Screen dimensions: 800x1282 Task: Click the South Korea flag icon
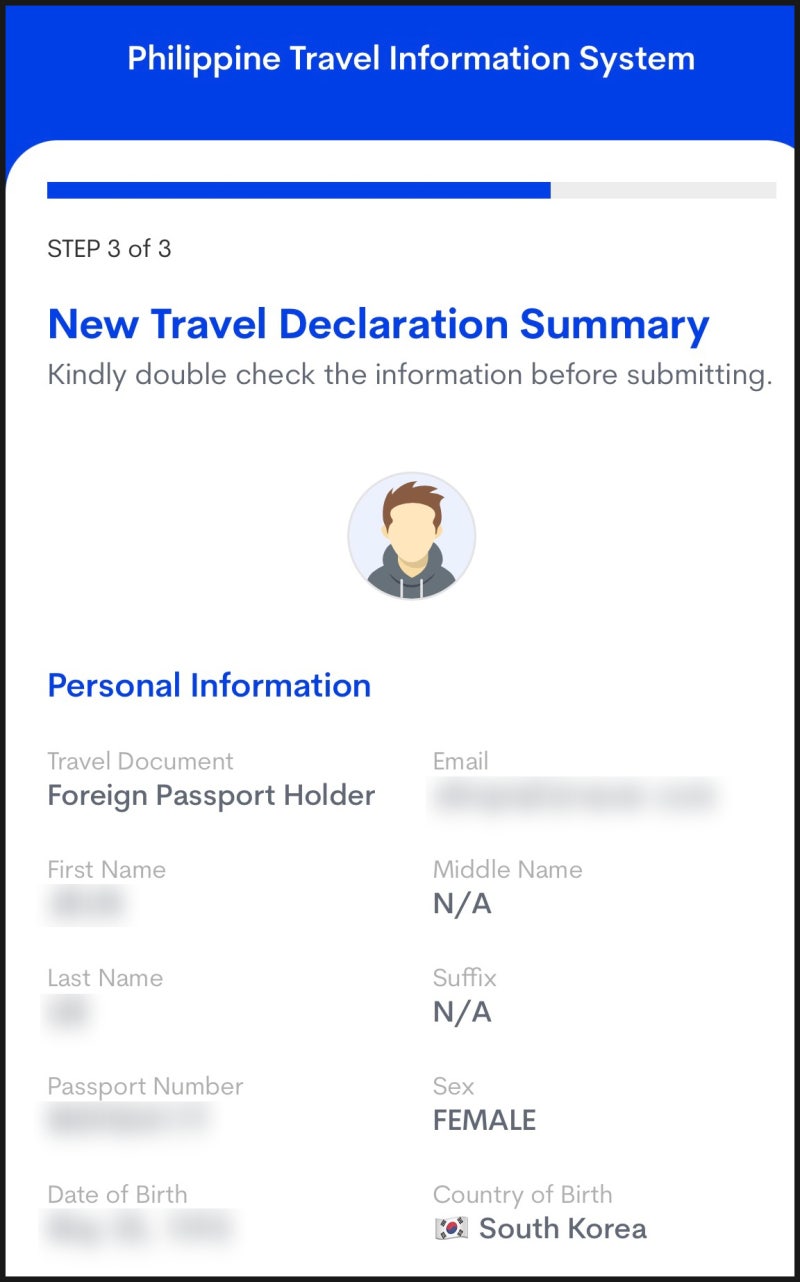tap(452, 1229)
